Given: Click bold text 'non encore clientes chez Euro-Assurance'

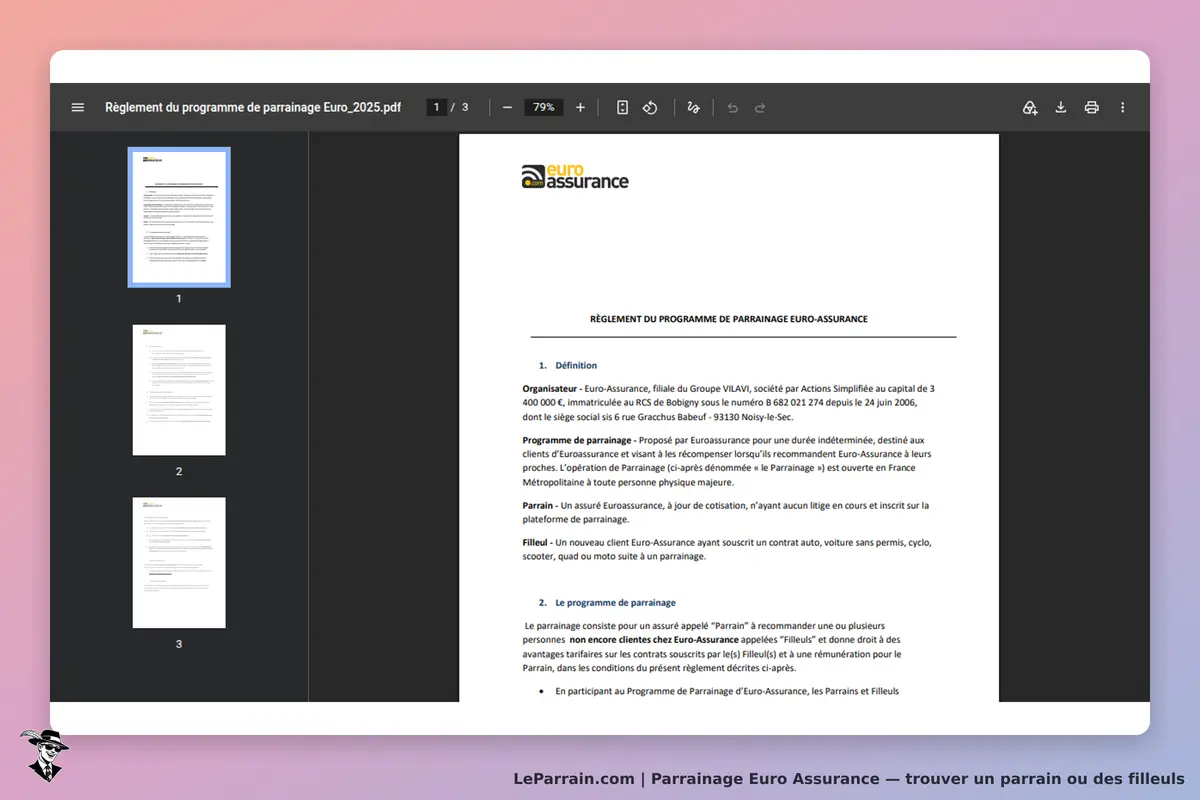Looking at the screenshot, I should pyautogui.click(x=654, y=639).
